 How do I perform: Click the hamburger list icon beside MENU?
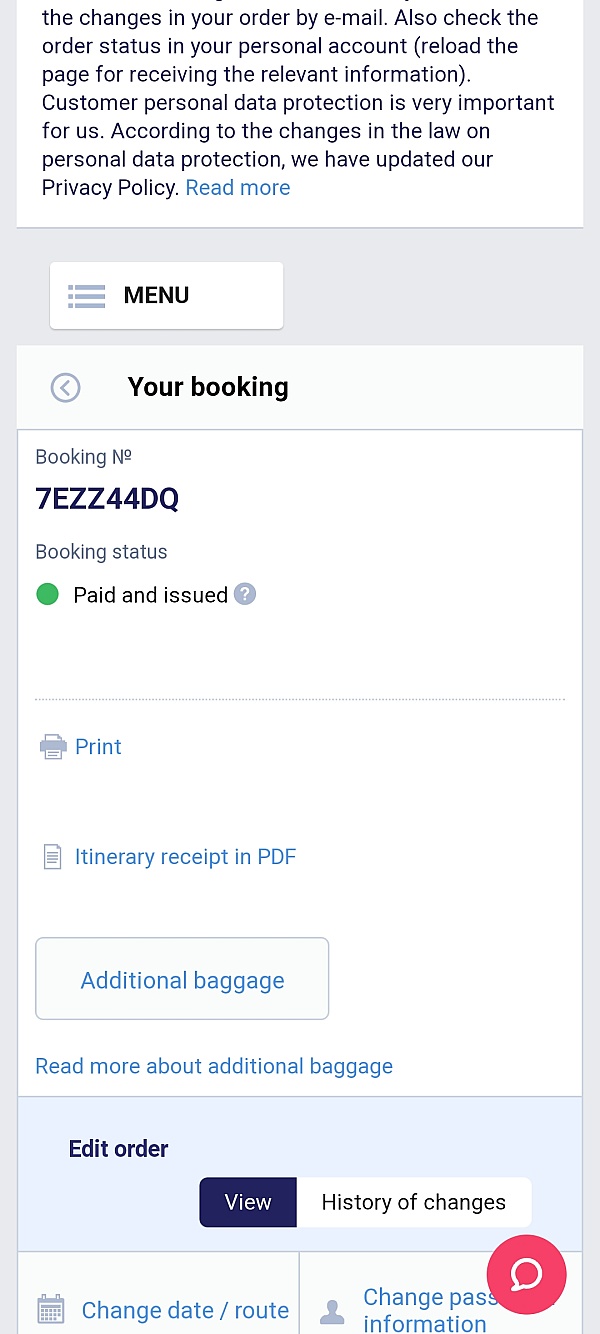tap(86, 296)
